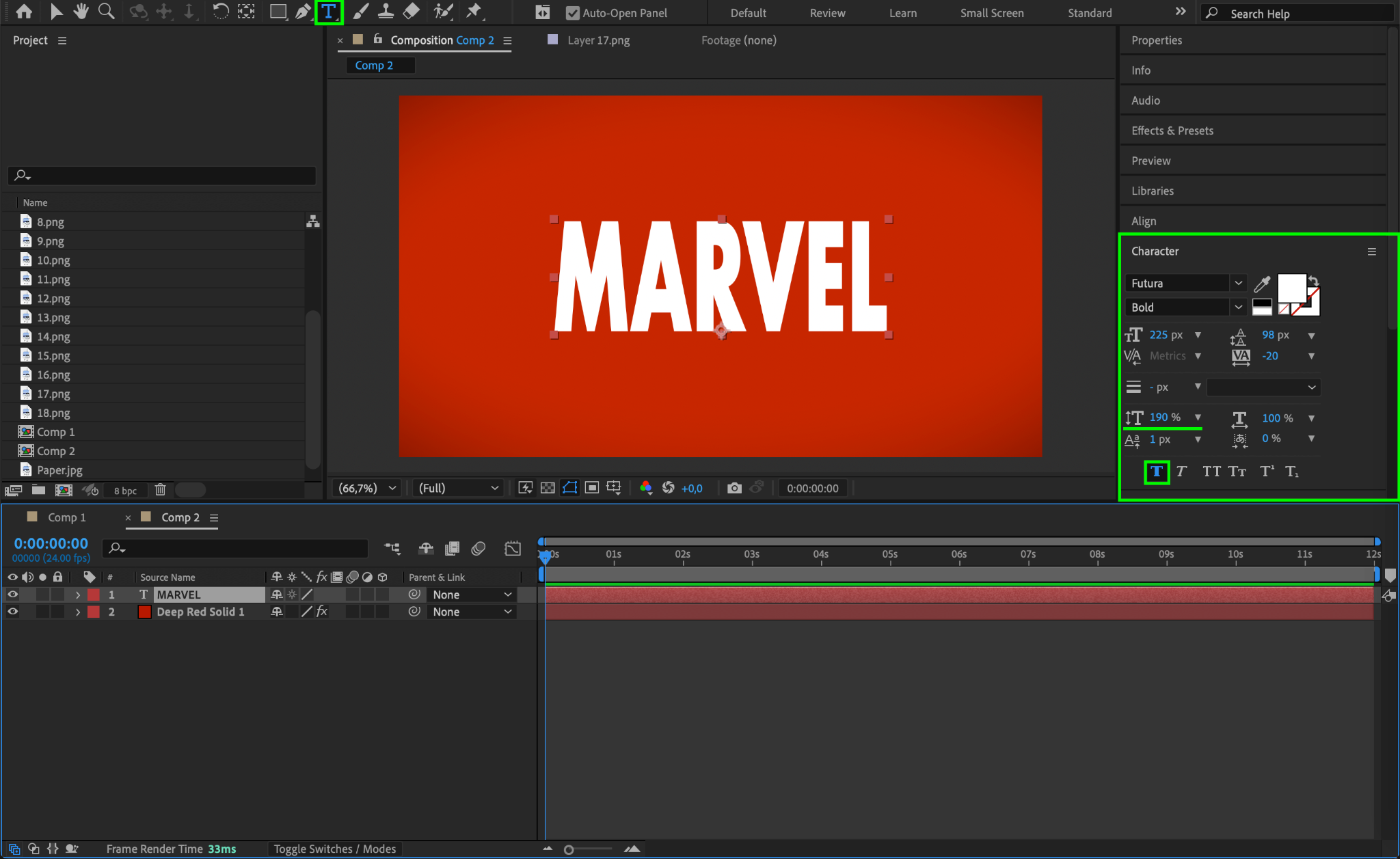The image size is (1400, 859).
Task: Pick the Brush tool
Action: 360,12
